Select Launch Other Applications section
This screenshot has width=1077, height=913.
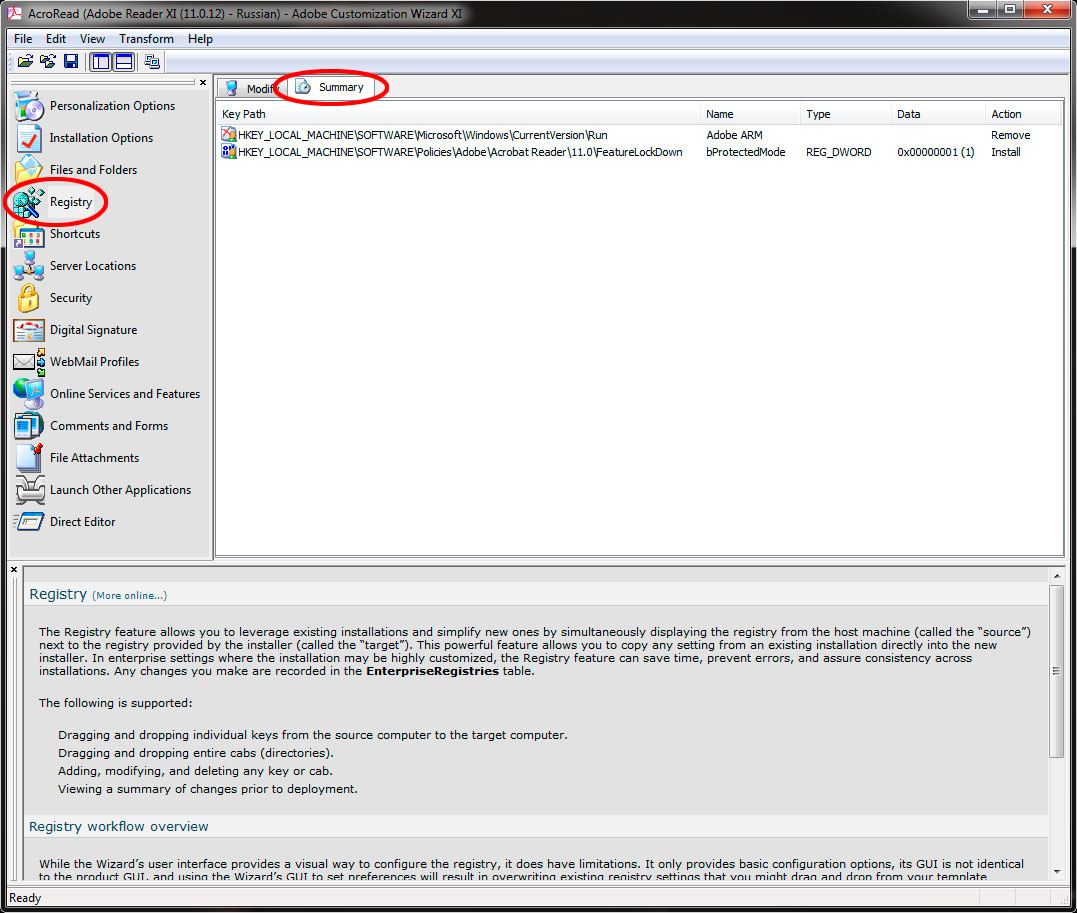point(102,490)
